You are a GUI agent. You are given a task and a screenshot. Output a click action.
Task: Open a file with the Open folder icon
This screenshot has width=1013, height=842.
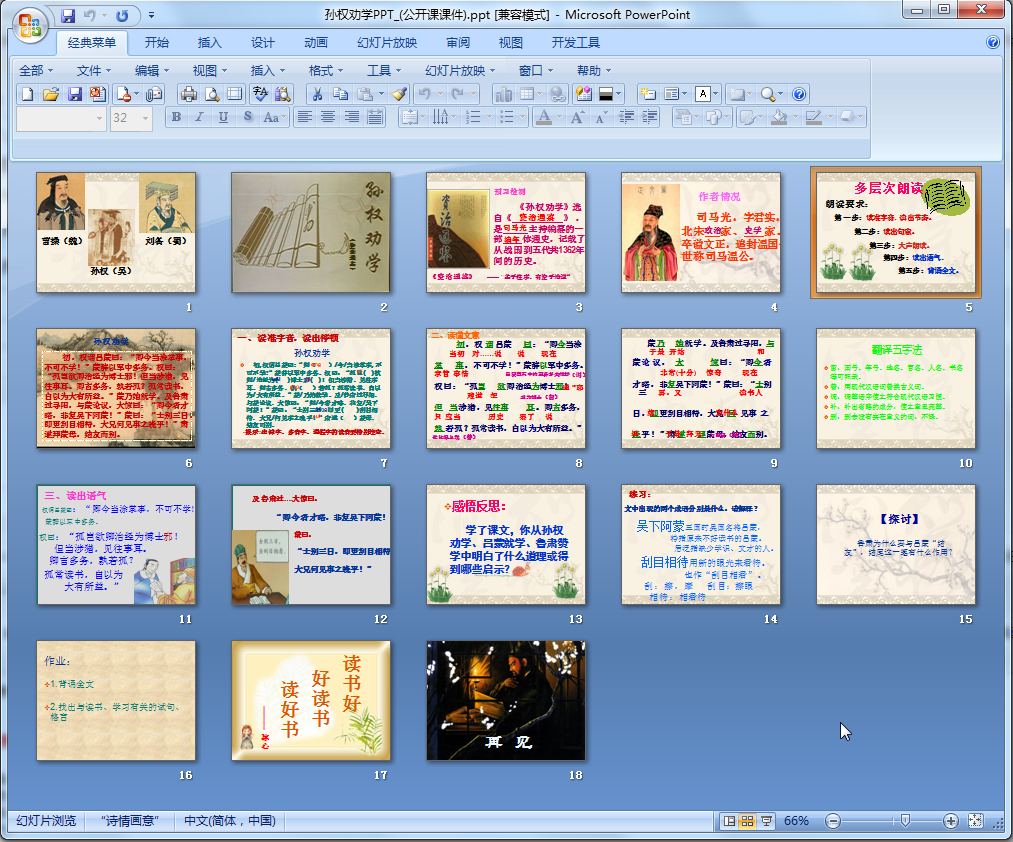(x=50, y=94)
